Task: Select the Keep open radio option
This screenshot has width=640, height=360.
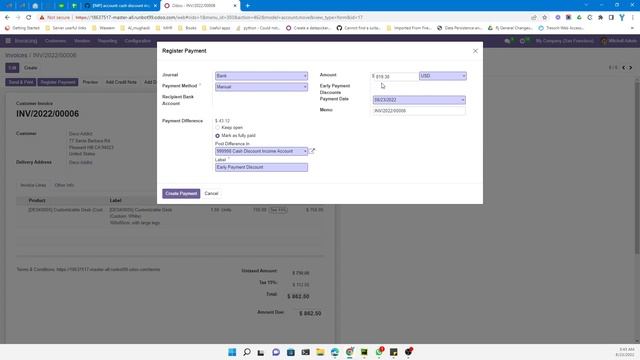Action: [x=218, y=128]
